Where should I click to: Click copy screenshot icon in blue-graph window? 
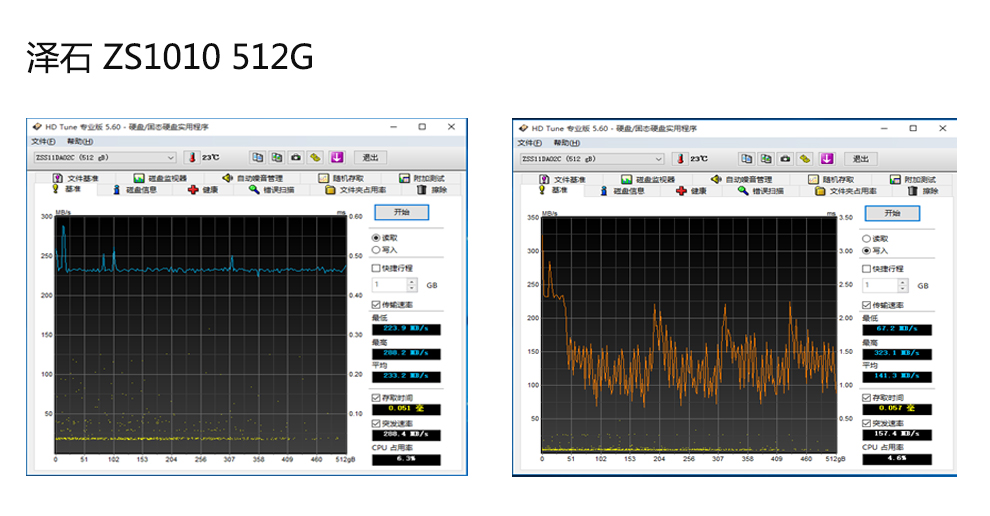(x=277, y=157)
